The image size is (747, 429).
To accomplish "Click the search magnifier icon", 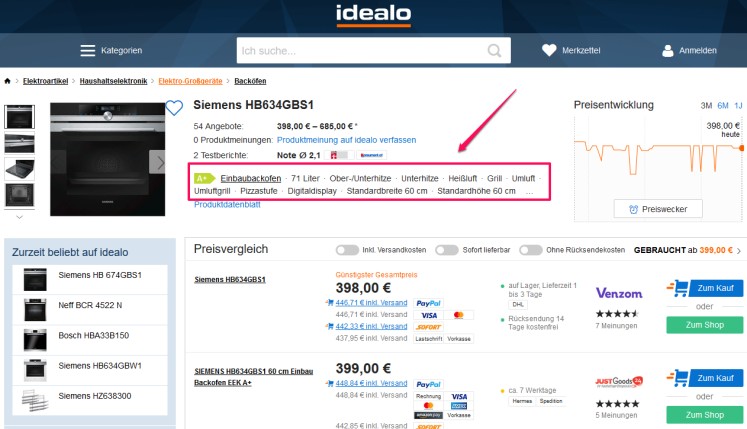I will coord(495,51).
